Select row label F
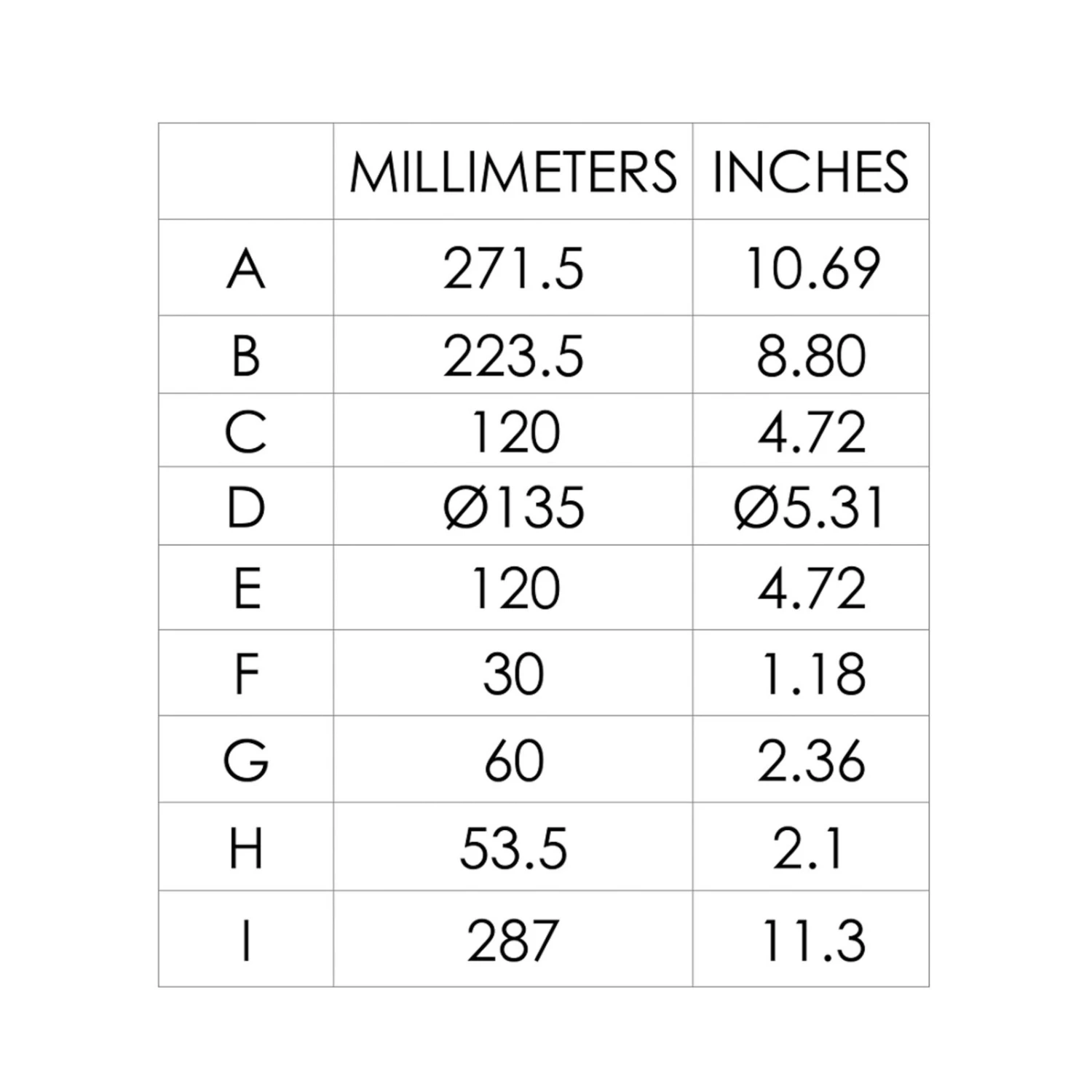This screenshot has height=1092, width=1092. click(246, 674)
